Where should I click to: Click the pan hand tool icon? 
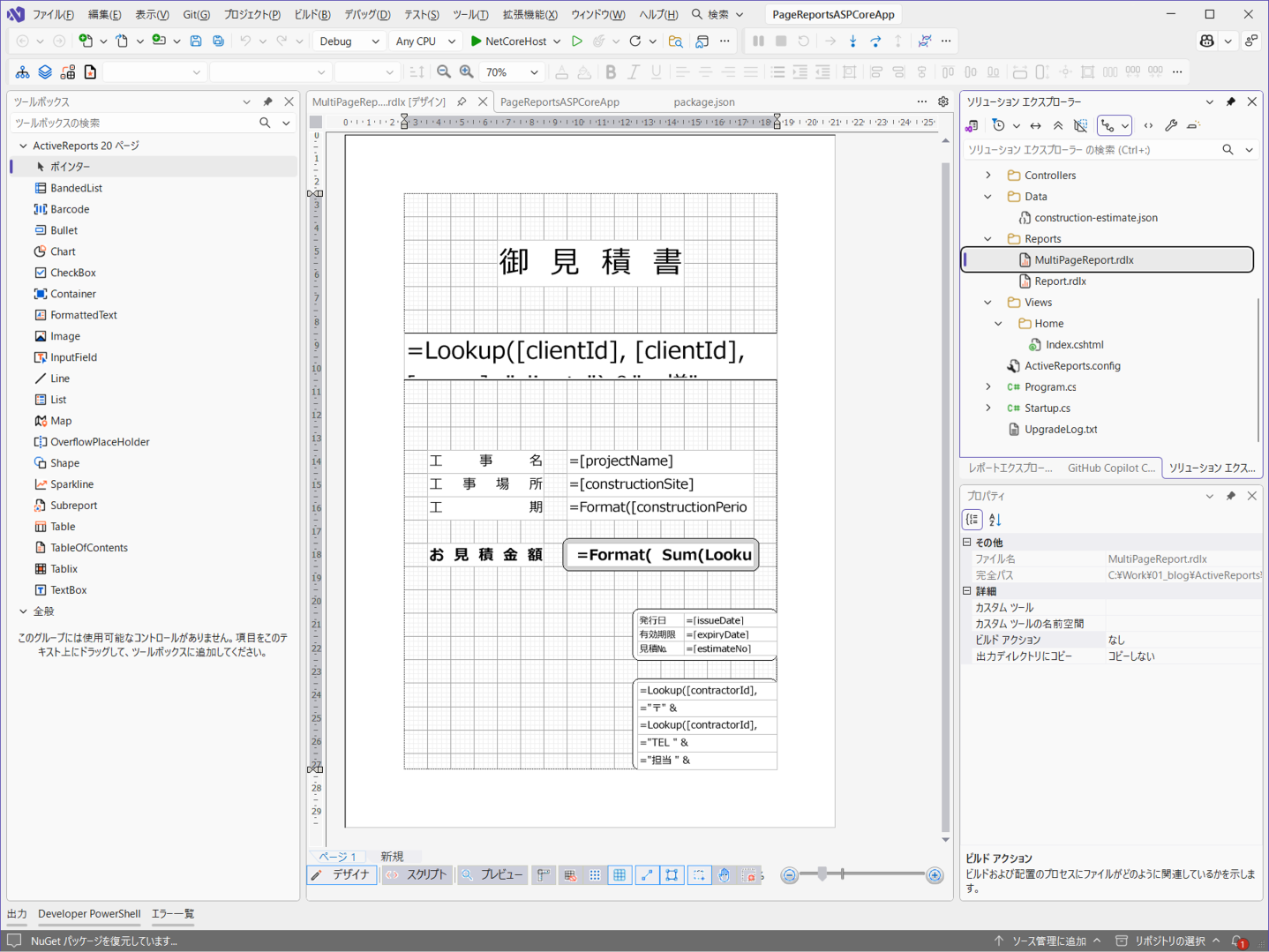724,875
